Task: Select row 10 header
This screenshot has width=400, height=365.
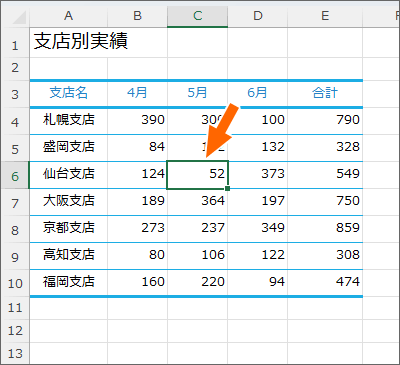Action: click(x=15, y=283)
